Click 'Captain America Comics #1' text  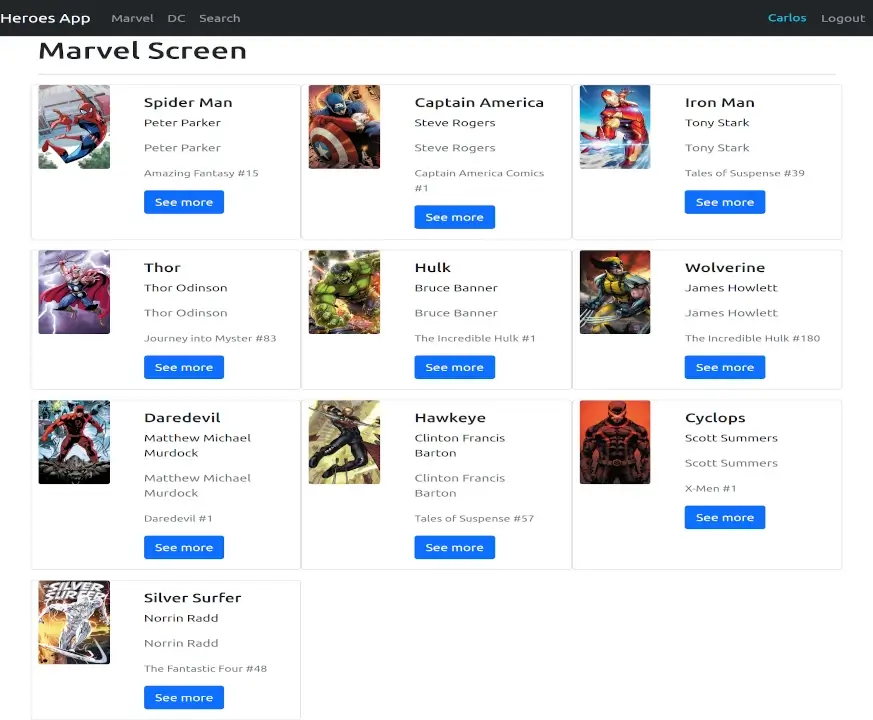(479, 180)
